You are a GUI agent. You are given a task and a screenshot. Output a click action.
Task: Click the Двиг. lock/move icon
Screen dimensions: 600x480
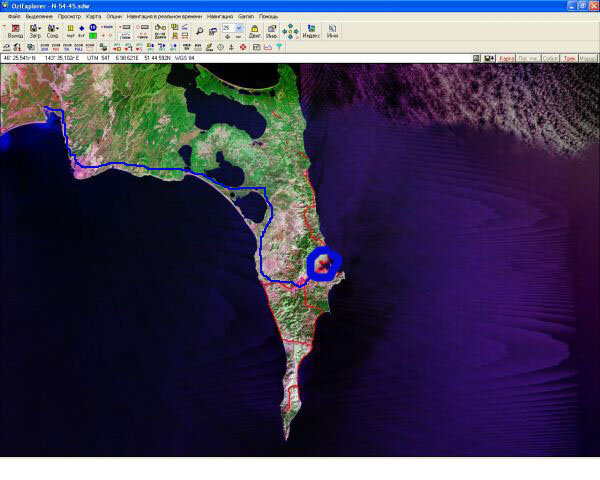tap(254, 31)
